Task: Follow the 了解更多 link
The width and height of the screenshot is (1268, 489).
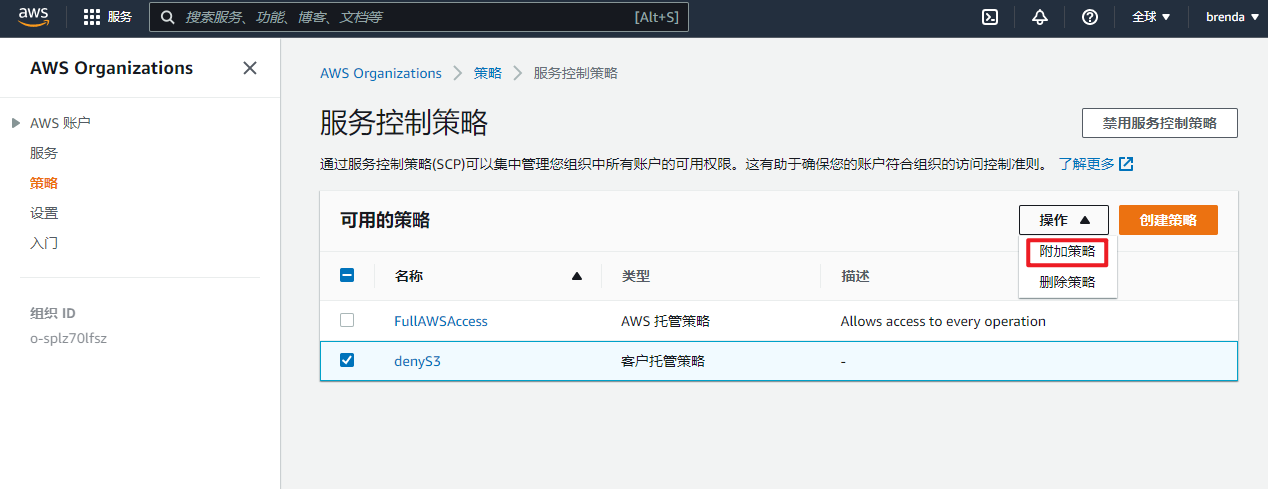Action: coord(1086,163)
